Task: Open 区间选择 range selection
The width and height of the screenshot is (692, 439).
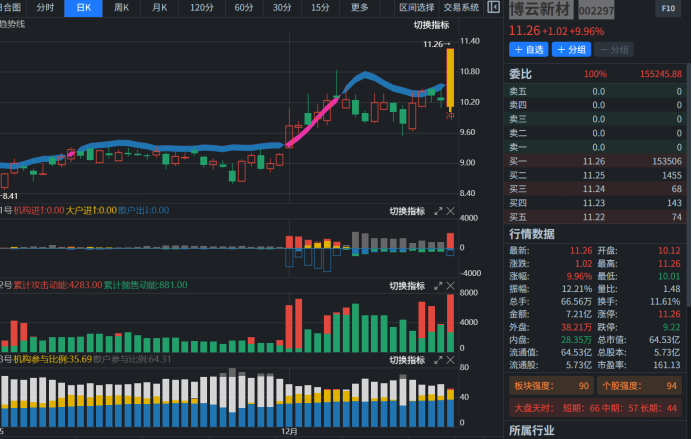Action: tap(416, 8)
